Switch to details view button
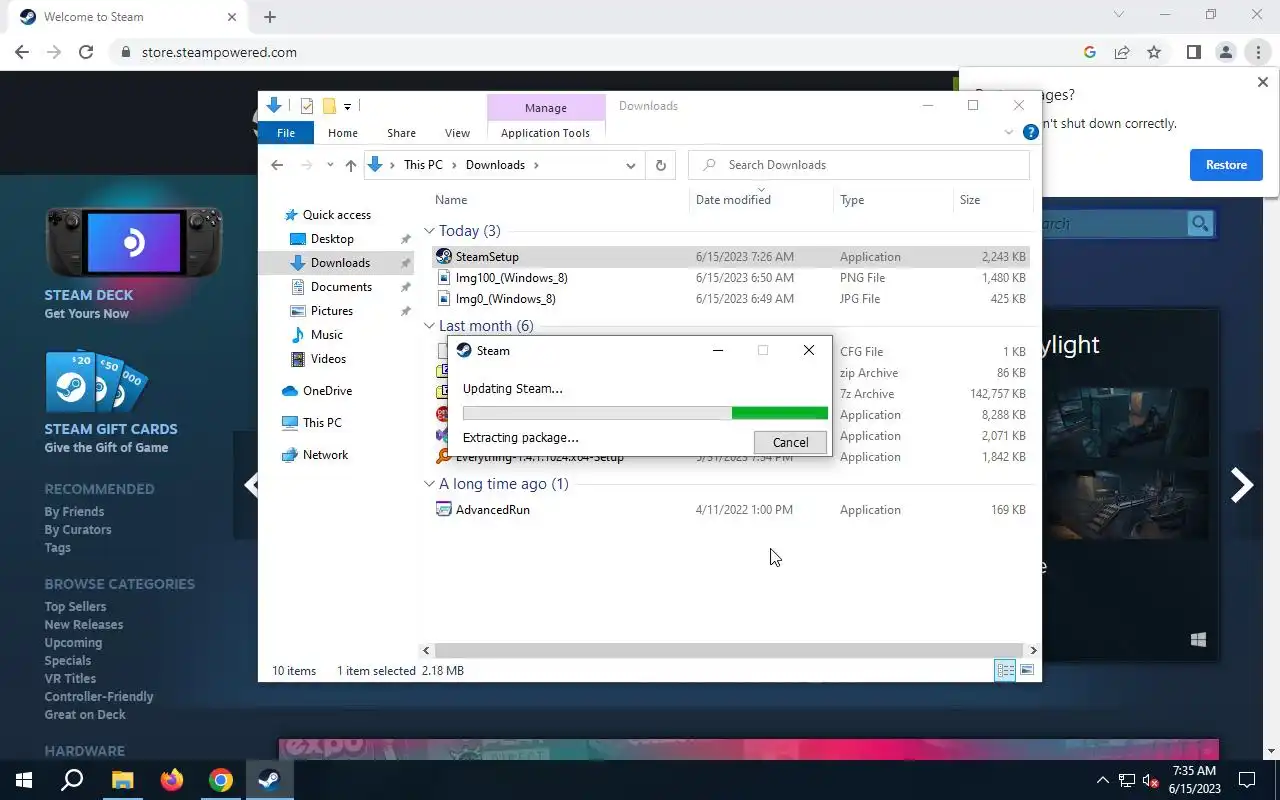 [x=1005, y=671]
